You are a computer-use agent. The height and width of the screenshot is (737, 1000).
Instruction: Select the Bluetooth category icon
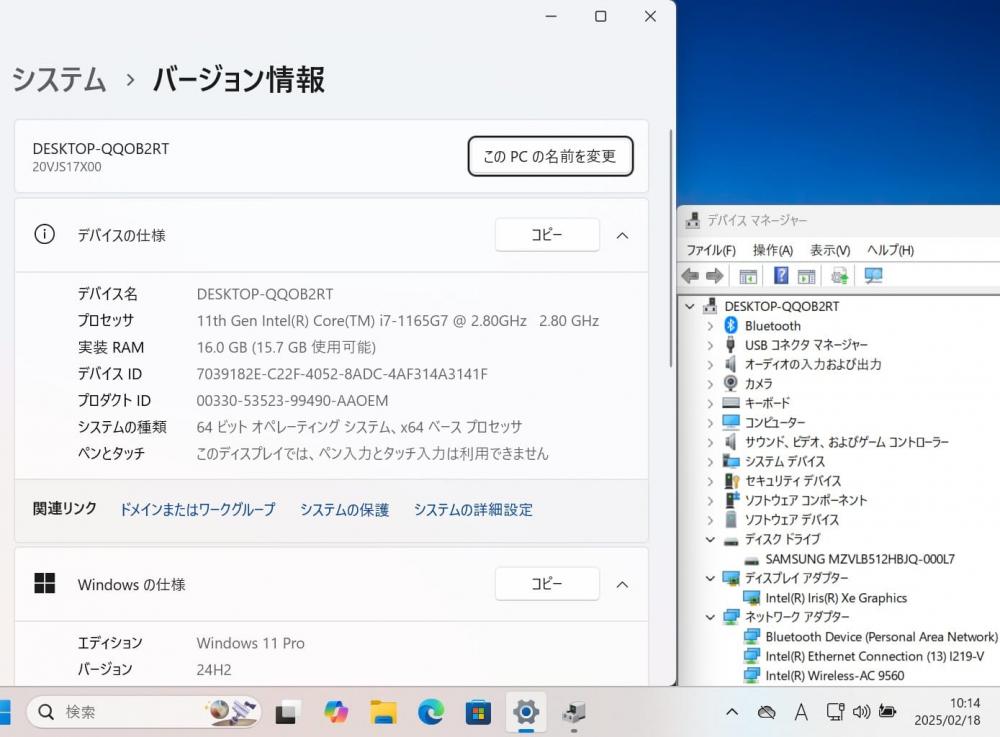[731, 325]
